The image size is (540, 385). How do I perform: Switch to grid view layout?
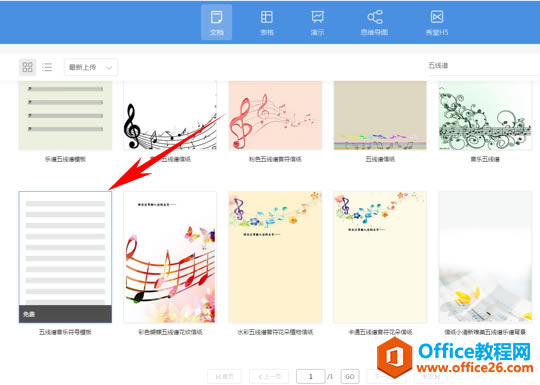point(27,67)
